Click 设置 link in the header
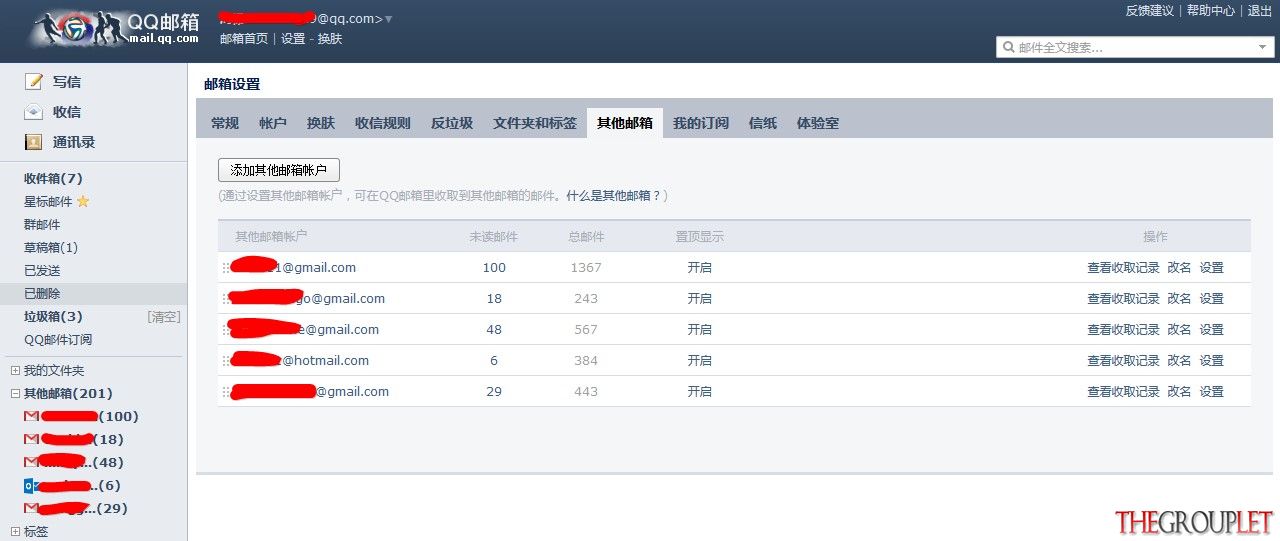The width and height of the screenshot is (1280, 541). point(293,38)
